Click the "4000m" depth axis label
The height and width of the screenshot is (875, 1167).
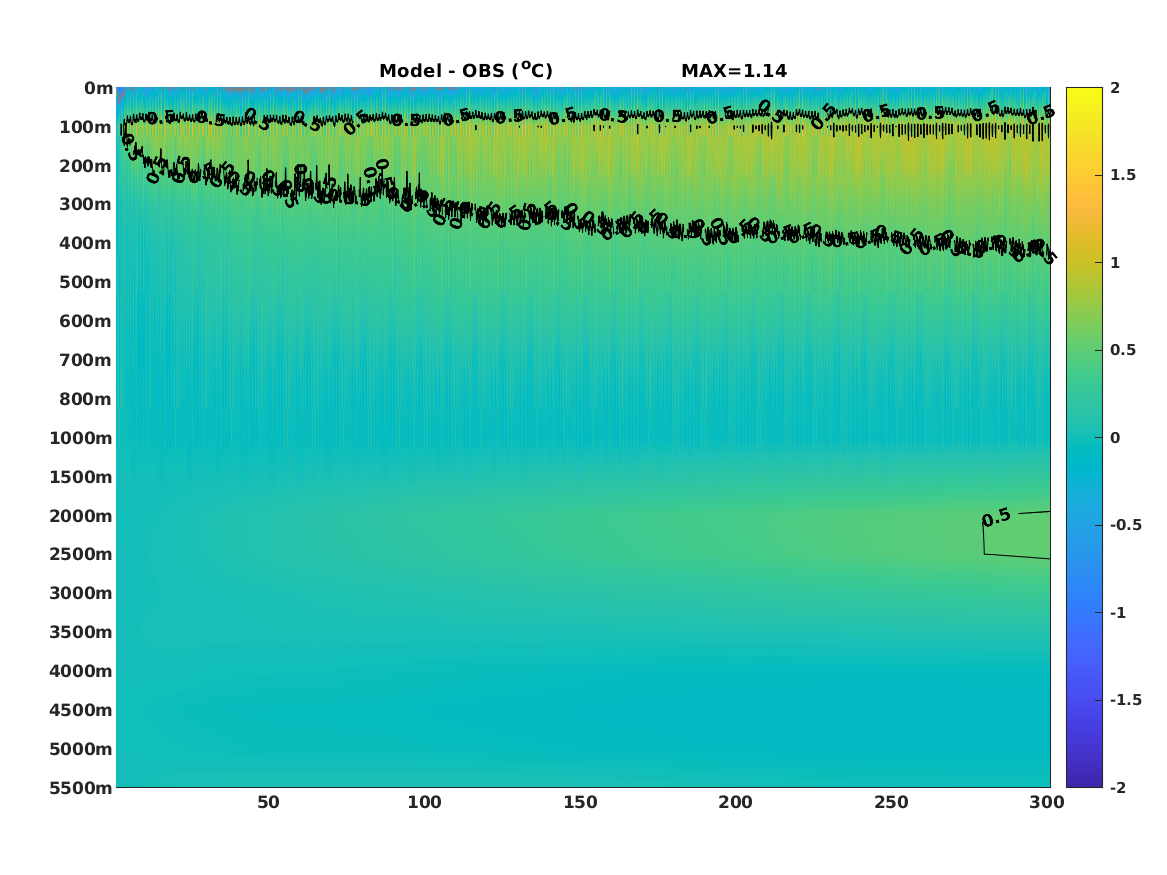pyautogui.click(x=80, y=671)
